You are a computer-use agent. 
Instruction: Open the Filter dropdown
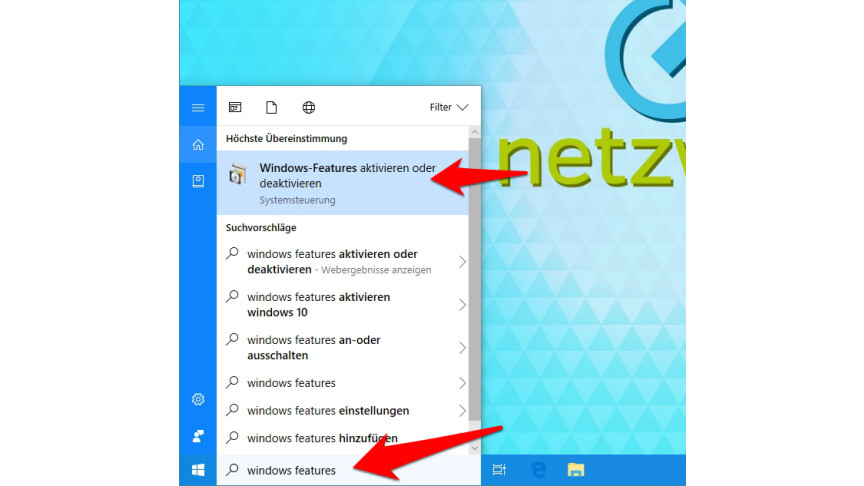(x=448, y=107)
